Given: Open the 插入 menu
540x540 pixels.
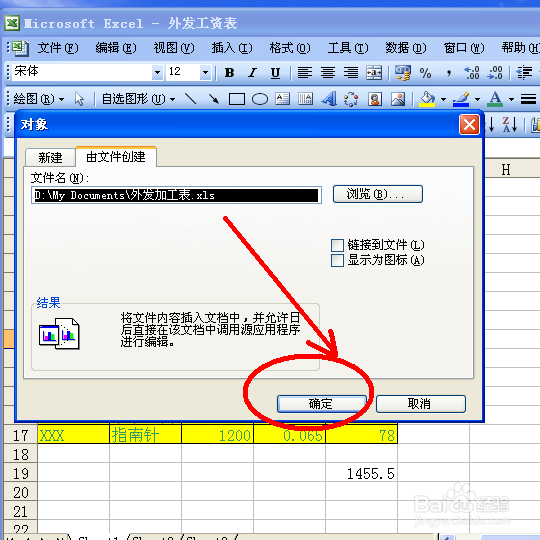Looking at the screenshot, I should coord(232,48).
